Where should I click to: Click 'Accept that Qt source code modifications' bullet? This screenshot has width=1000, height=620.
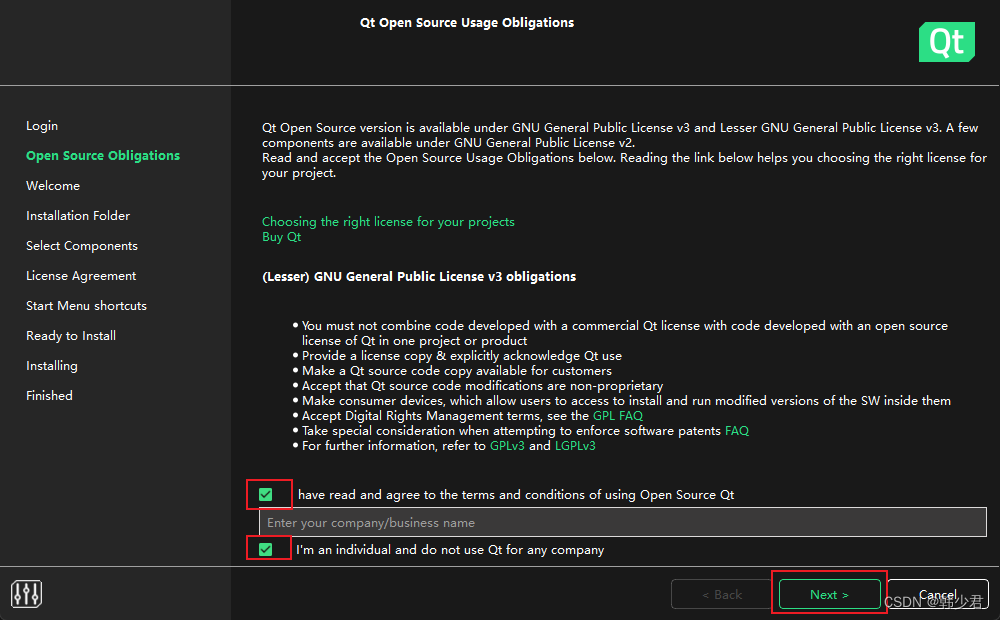tap(482, 386)
